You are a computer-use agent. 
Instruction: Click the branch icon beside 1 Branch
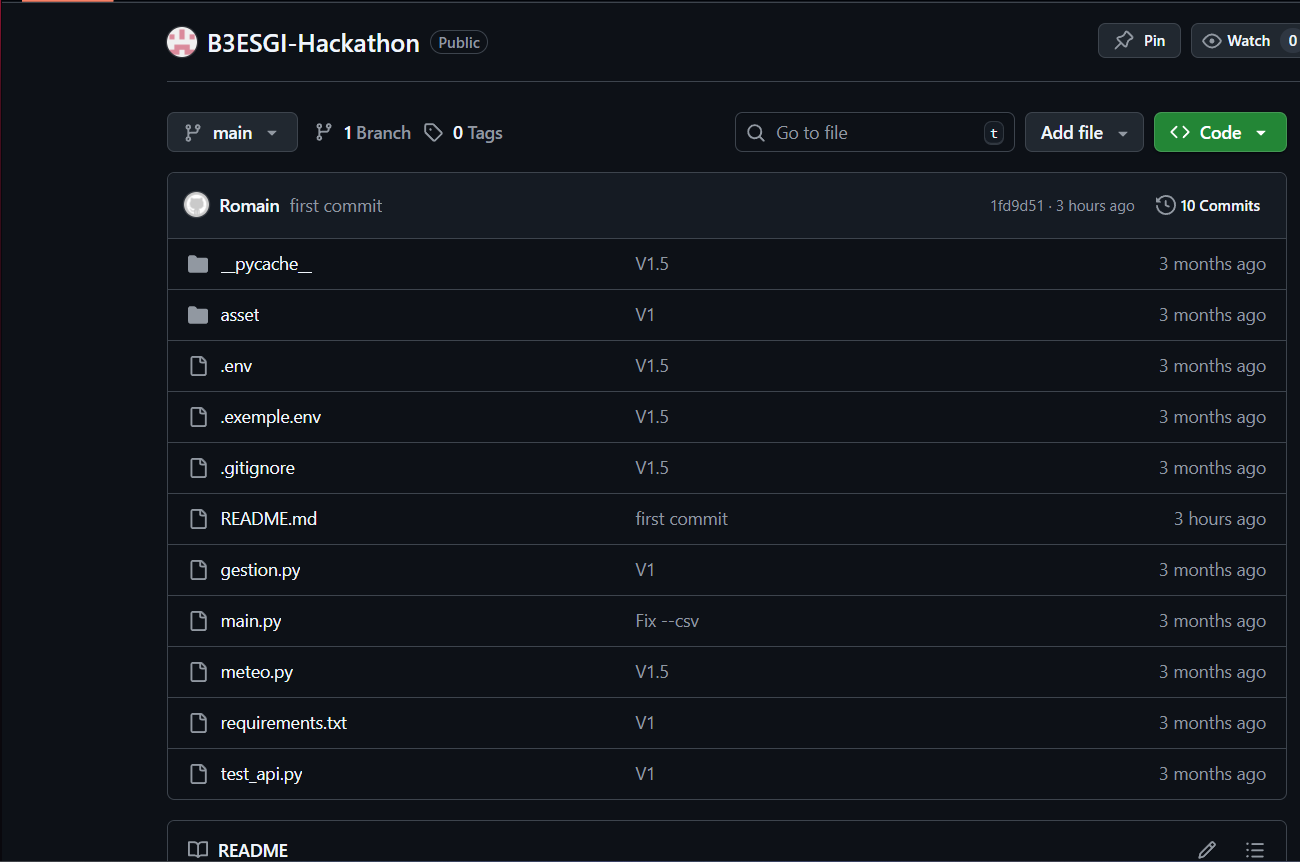pos(324,133)
